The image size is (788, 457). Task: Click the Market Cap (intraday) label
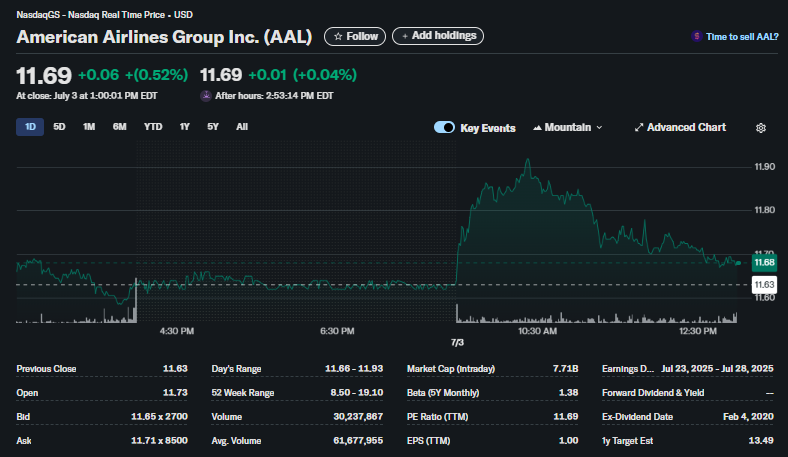coord(451,369)
